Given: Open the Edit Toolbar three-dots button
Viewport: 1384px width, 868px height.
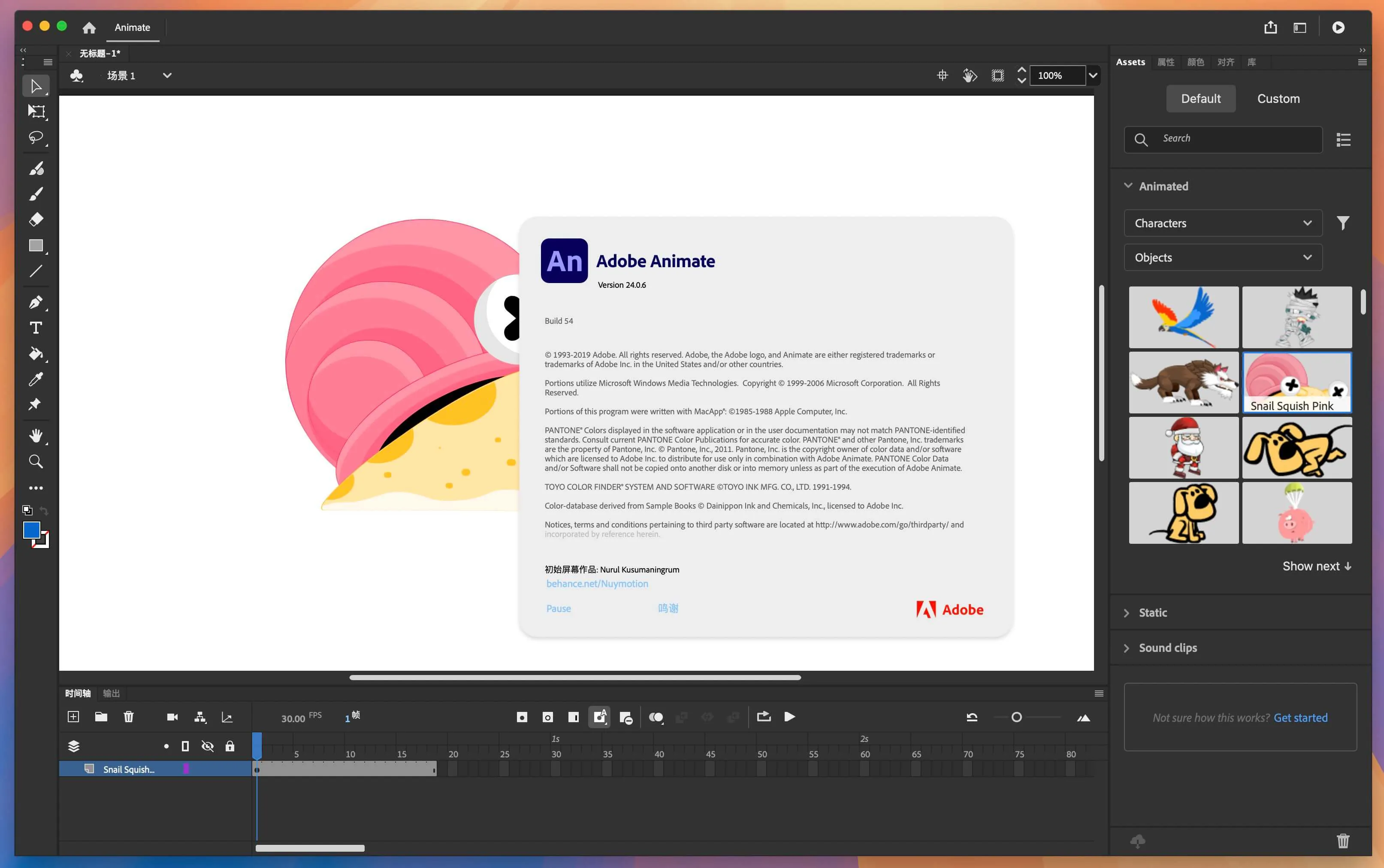Looking at the screenshot, I should pyautogui.click(x=36, y=488).
